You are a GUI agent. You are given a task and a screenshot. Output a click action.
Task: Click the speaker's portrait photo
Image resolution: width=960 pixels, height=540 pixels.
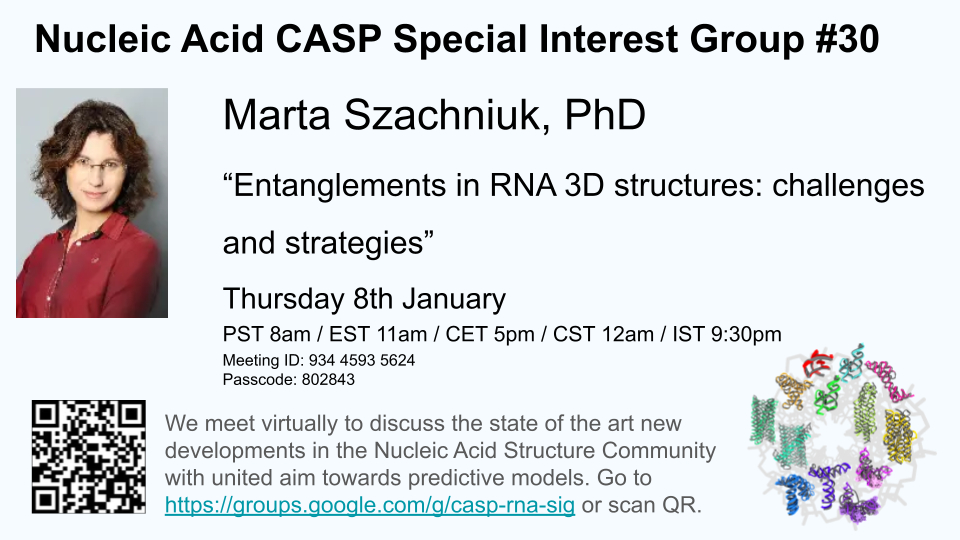92,203
